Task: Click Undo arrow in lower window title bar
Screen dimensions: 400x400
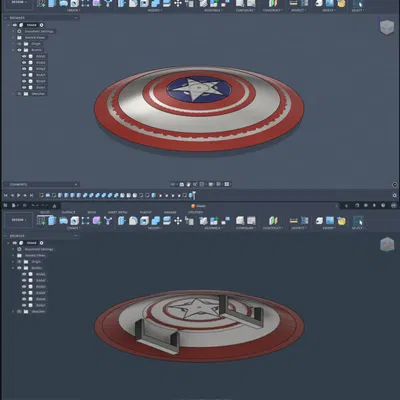Action: tap(33, 206)
